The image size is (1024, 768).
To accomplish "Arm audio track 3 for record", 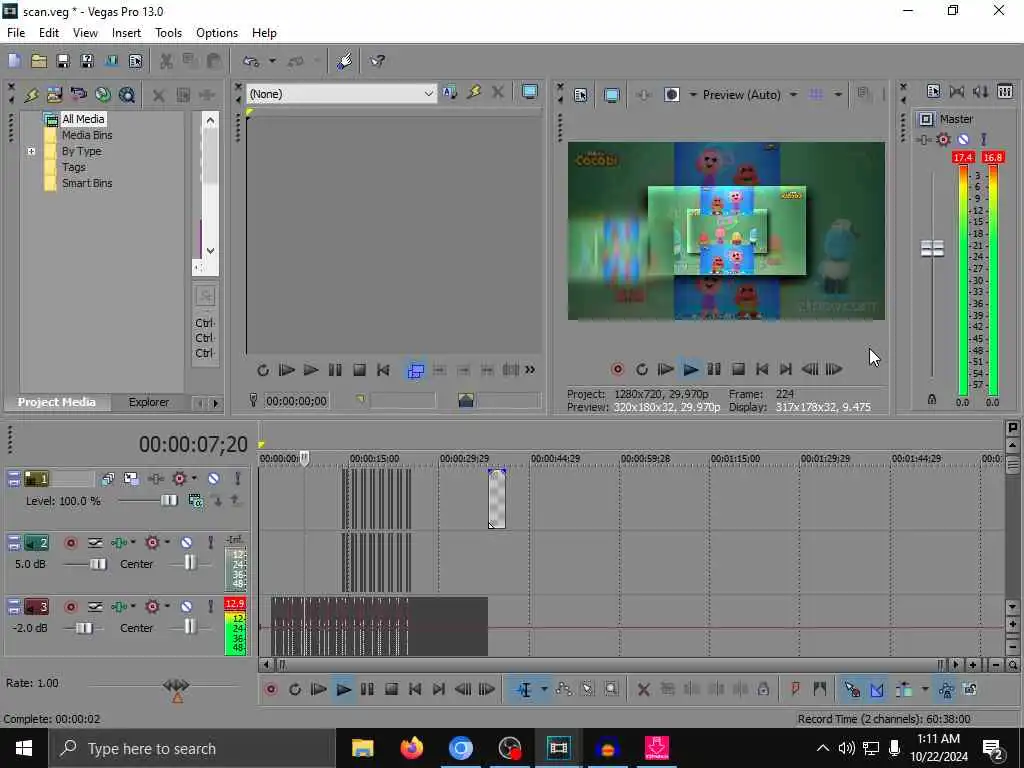I will pos(71,607).
